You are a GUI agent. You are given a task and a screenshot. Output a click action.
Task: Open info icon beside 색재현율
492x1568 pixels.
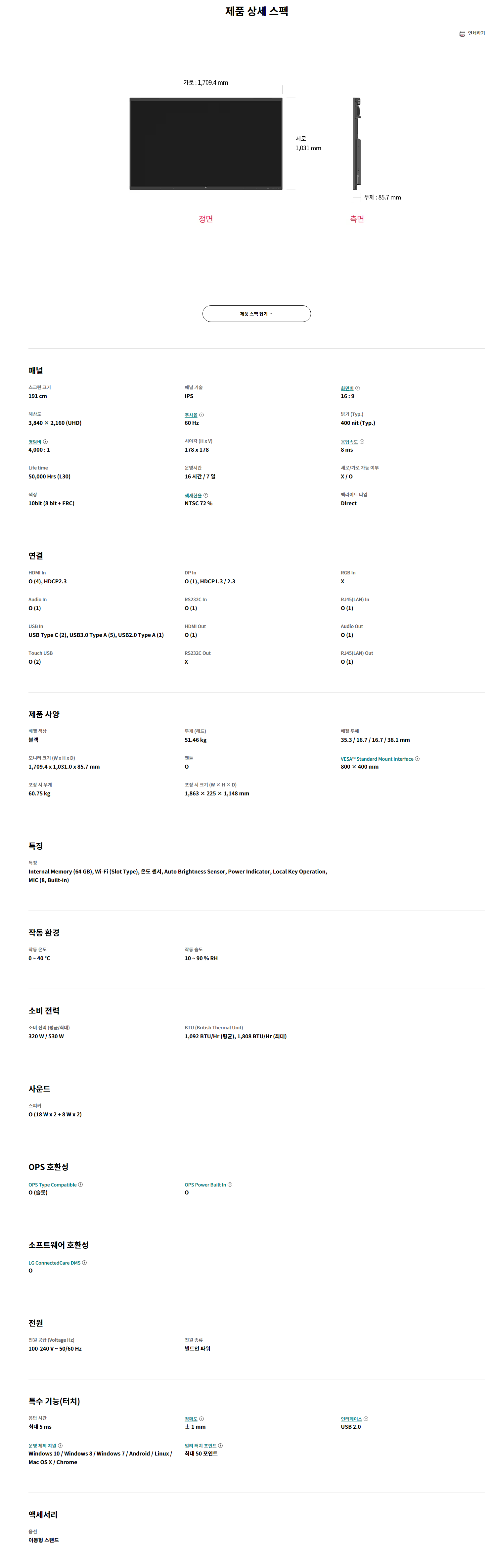(206, 495)
